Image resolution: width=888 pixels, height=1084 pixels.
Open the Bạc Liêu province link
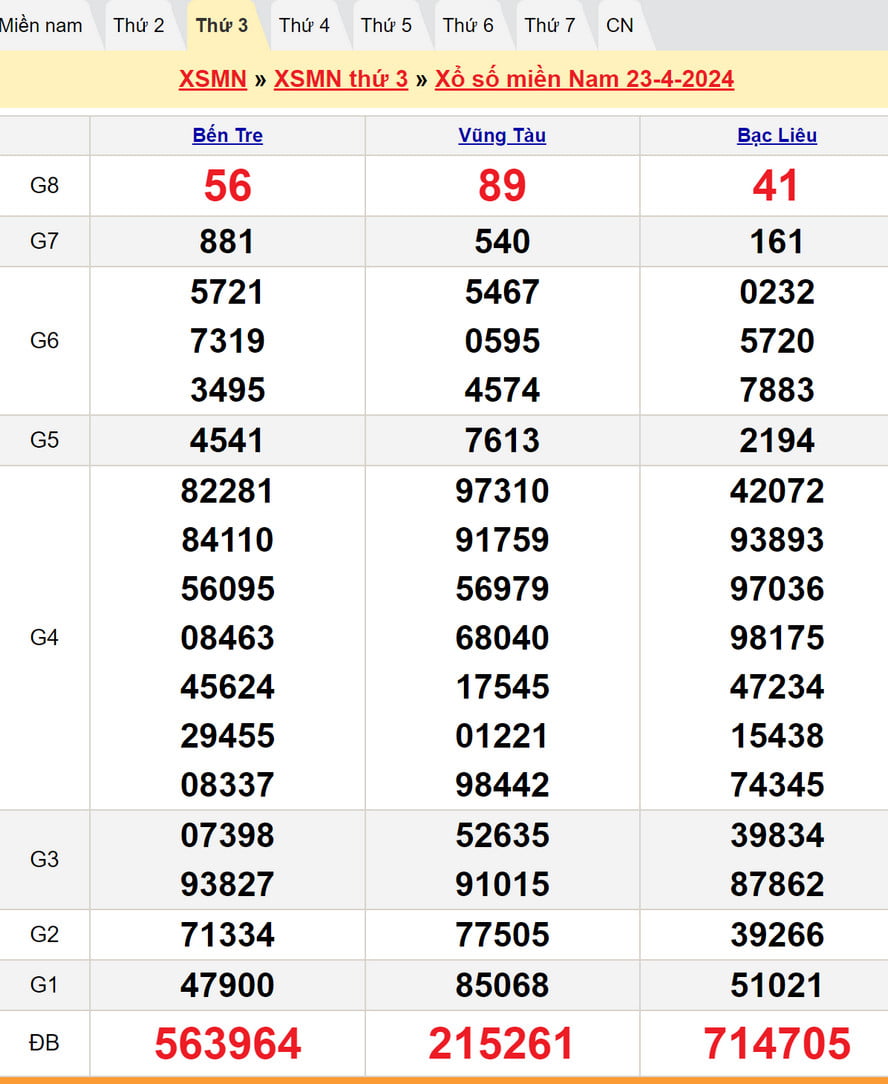click(777, 136)
